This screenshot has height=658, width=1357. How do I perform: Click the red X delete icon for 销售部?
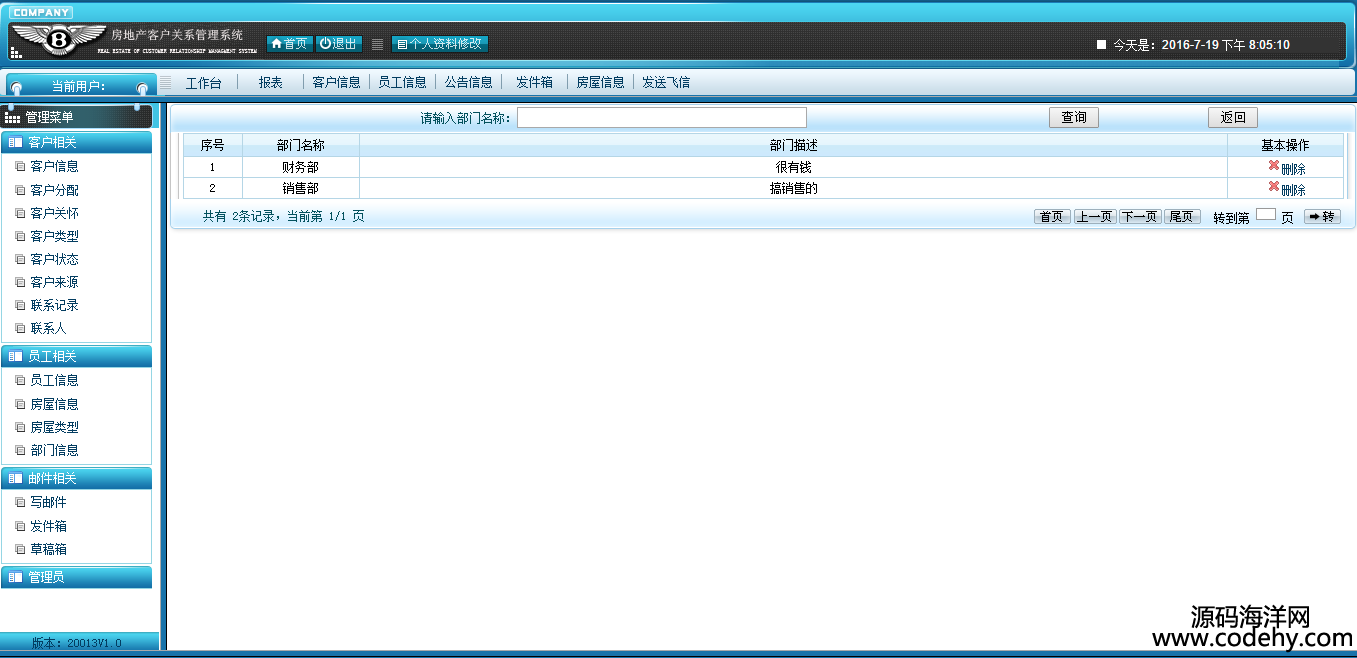pyautogui.click(x=1273, y=187)
